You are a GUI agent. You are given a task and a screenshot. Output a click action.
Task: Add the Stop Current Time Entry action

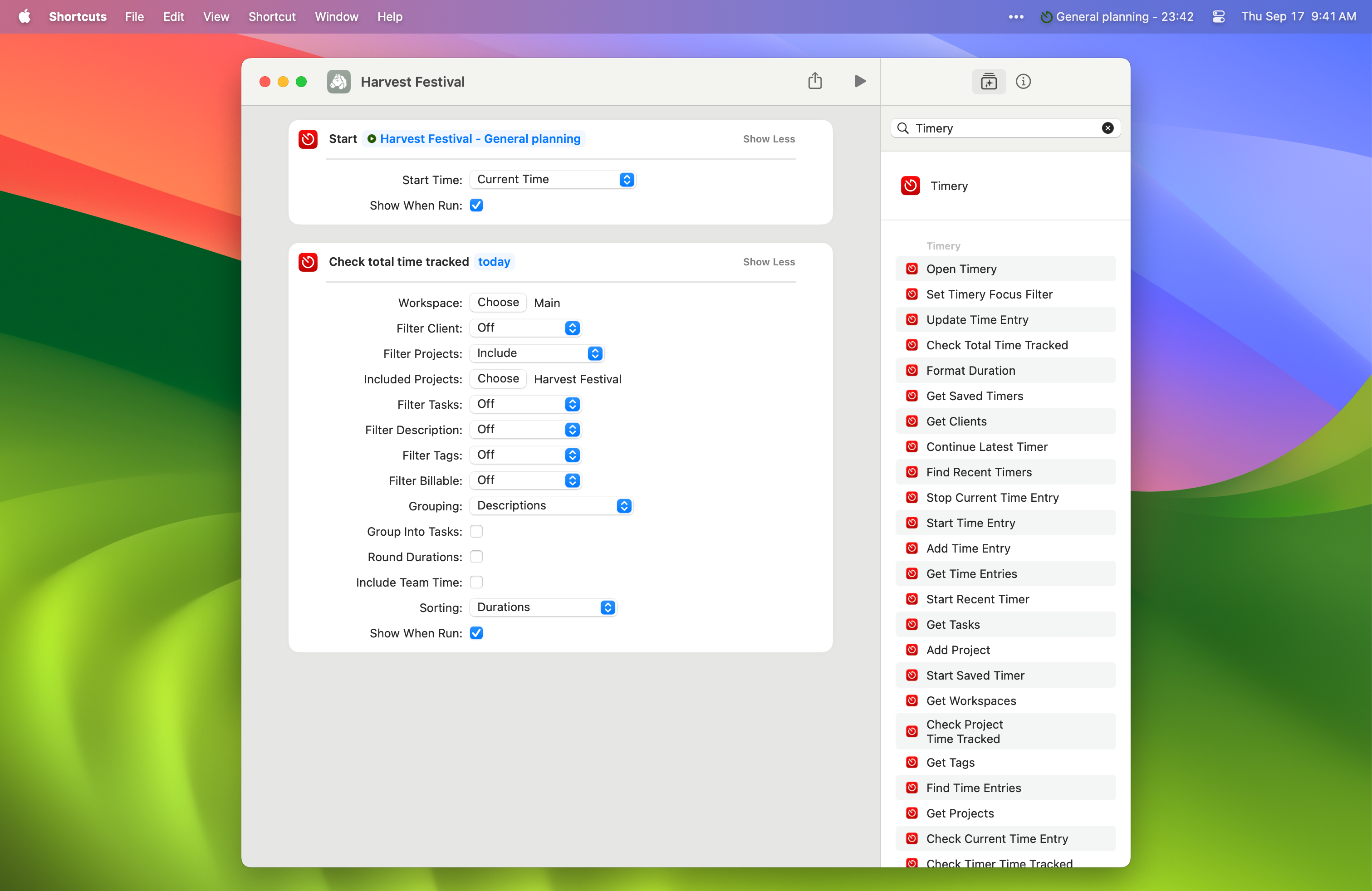point(1005,497)
